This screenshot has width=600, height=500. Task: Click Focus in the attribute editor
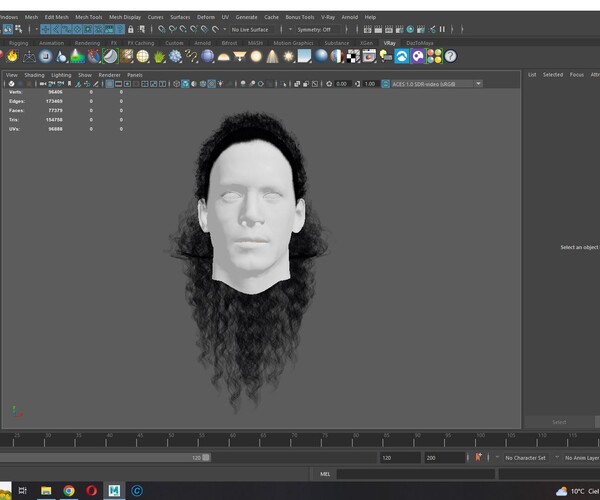[x=577, y=75]
